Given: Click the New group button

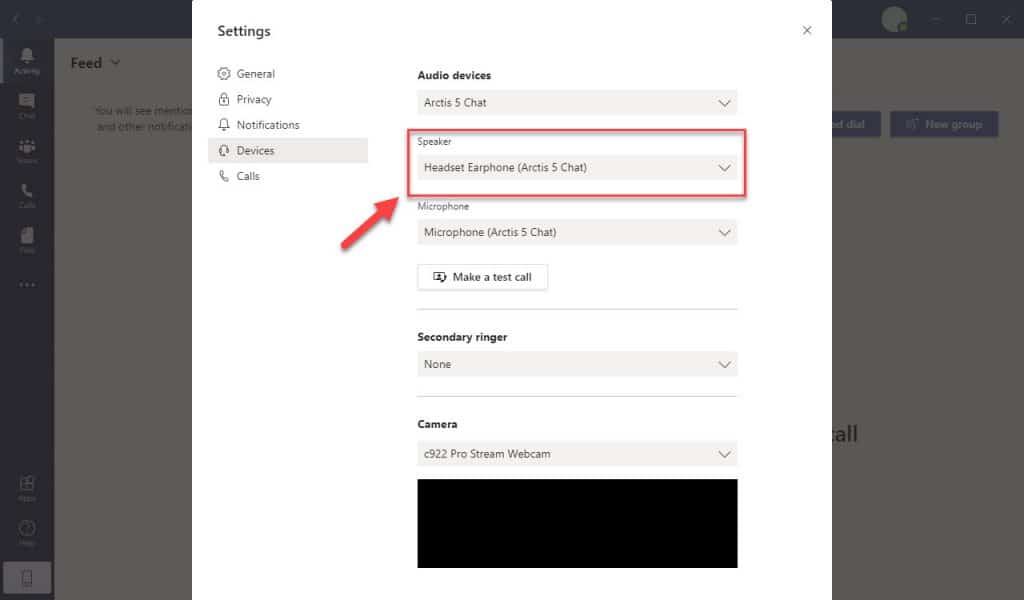Looking at the screenshot, I should pyautogui.click(x=943, y=124).
